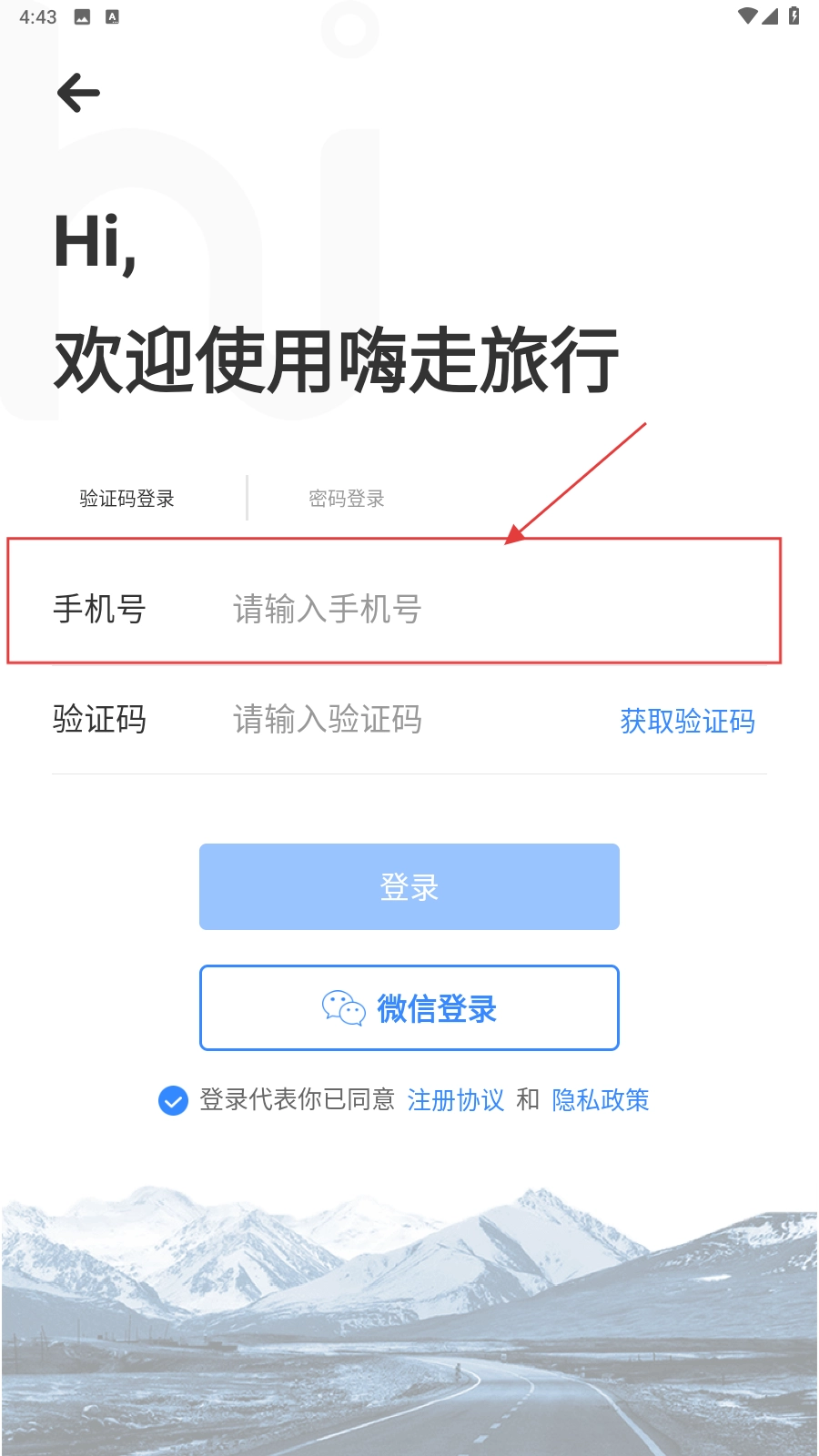
Task: Tap the status bar clock
Action: click(x=38, y=16)
